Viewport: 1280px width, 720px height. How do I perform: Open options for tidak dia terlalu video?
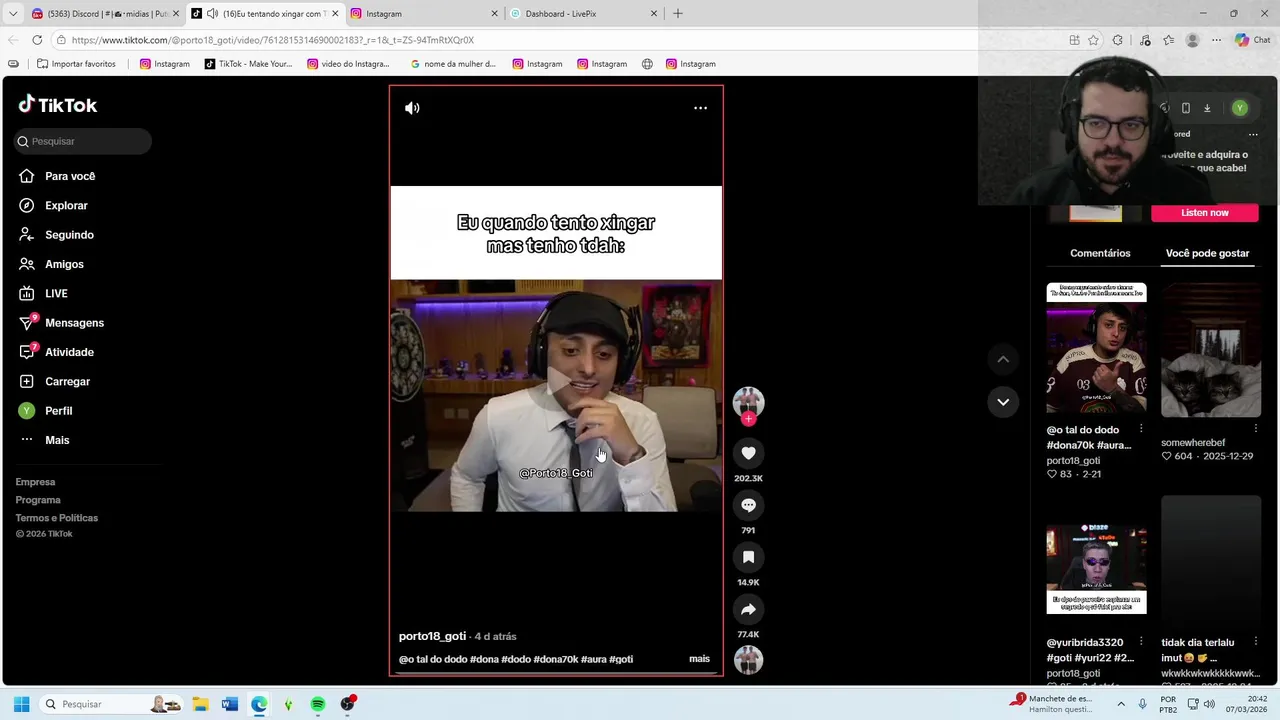click(1256, 642)
